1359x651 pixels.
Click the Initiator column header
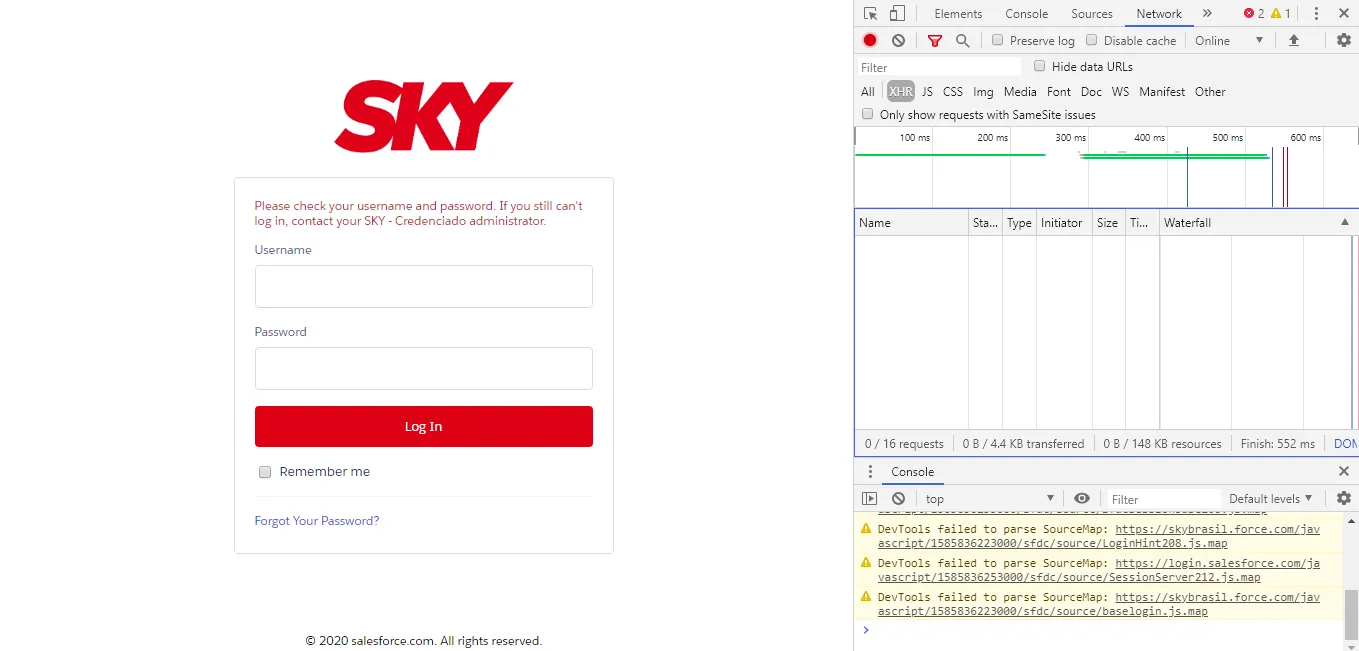1062,222
